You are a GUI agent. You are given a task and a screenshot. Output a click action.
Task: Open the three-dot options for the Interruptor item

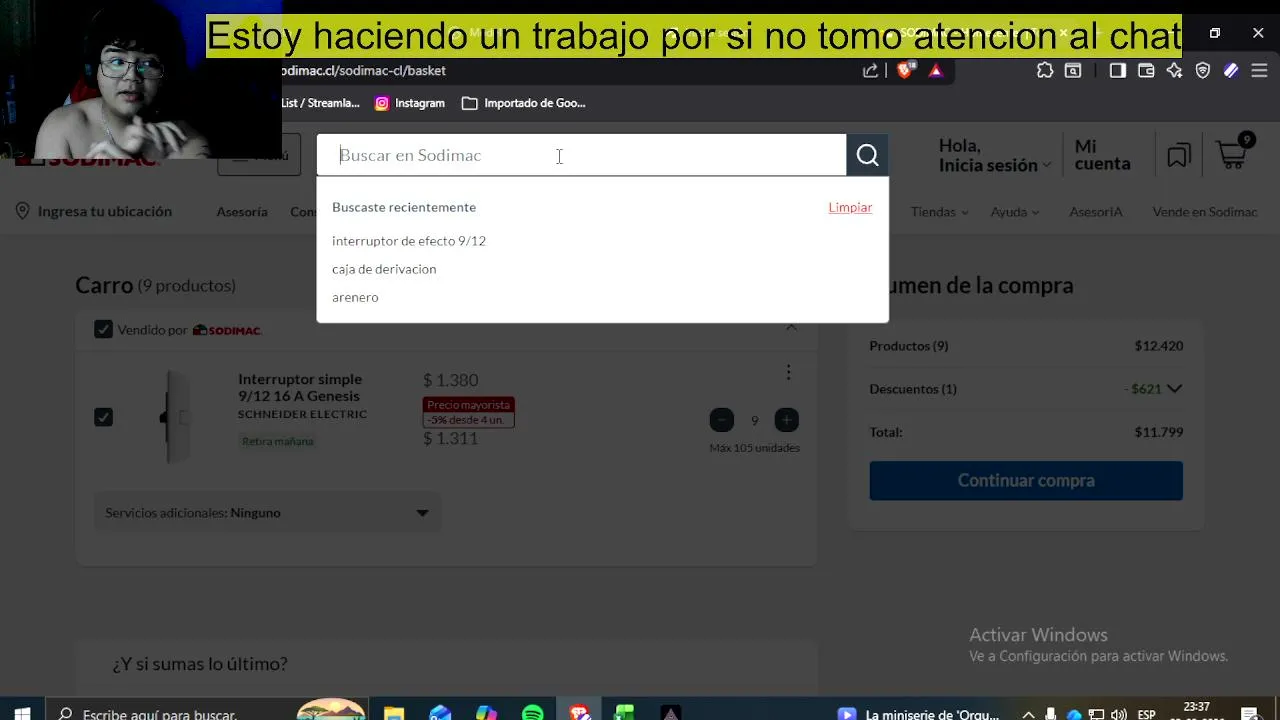(788, 372)
